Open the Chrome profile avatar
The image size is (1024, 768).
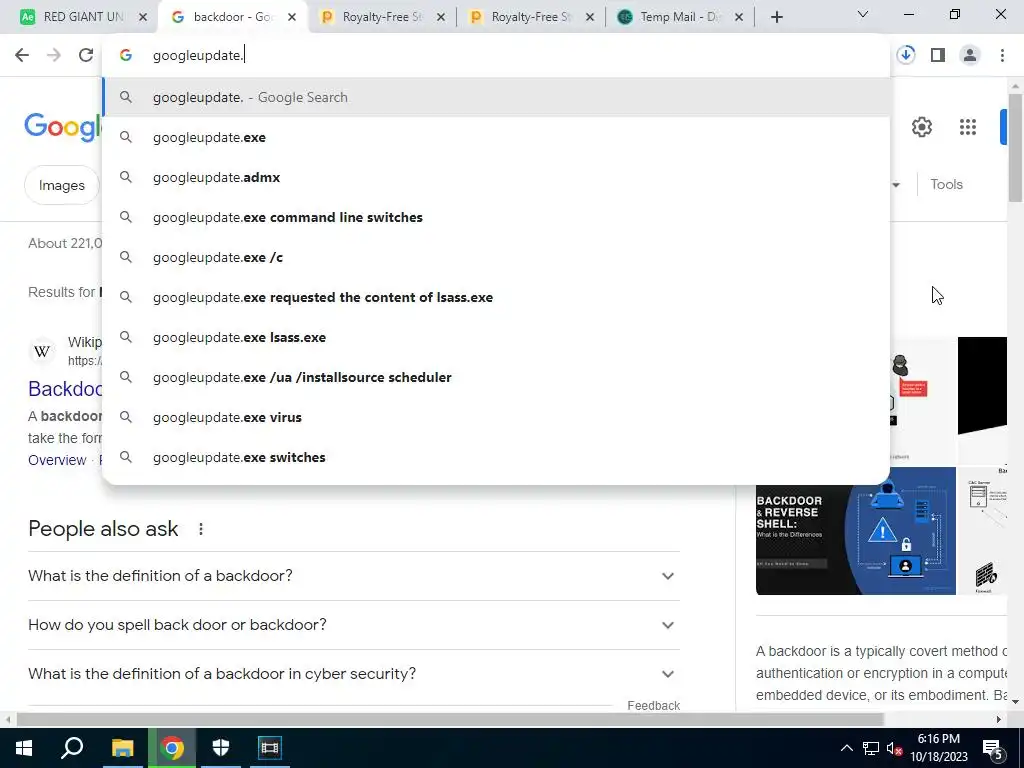click(970, 56)
